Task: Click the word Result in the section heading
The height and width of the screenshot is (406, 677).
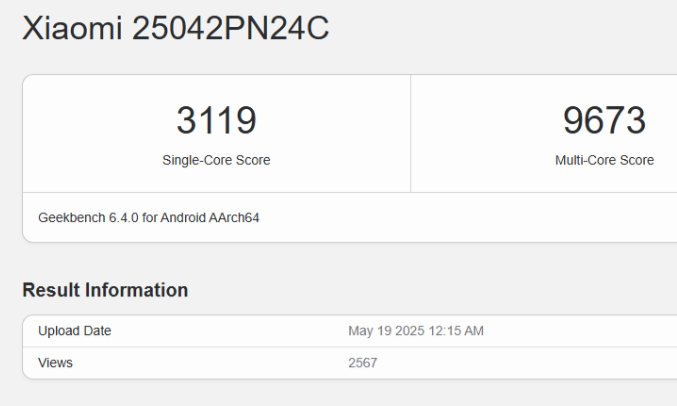Action: [51, 290]
